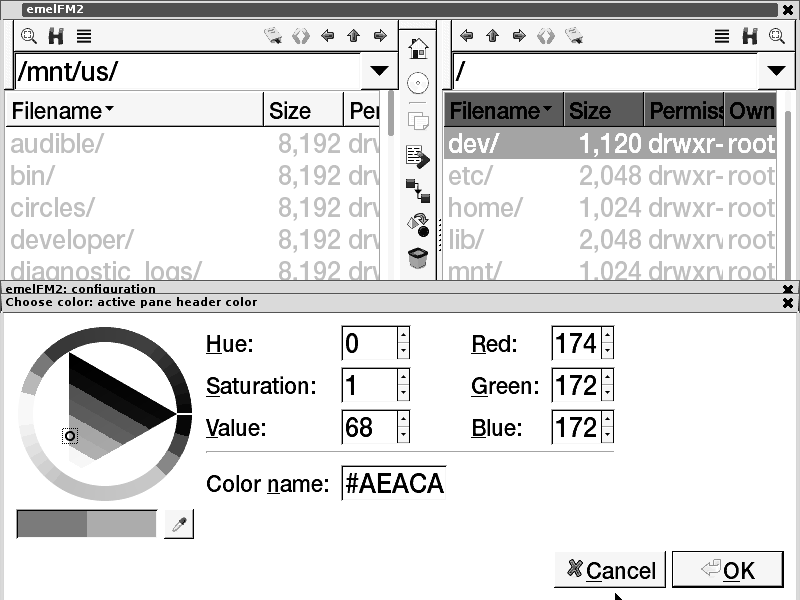800x600 pixels.
Task: Decrease the Hue value with down arrow
Action: point(403,351)
